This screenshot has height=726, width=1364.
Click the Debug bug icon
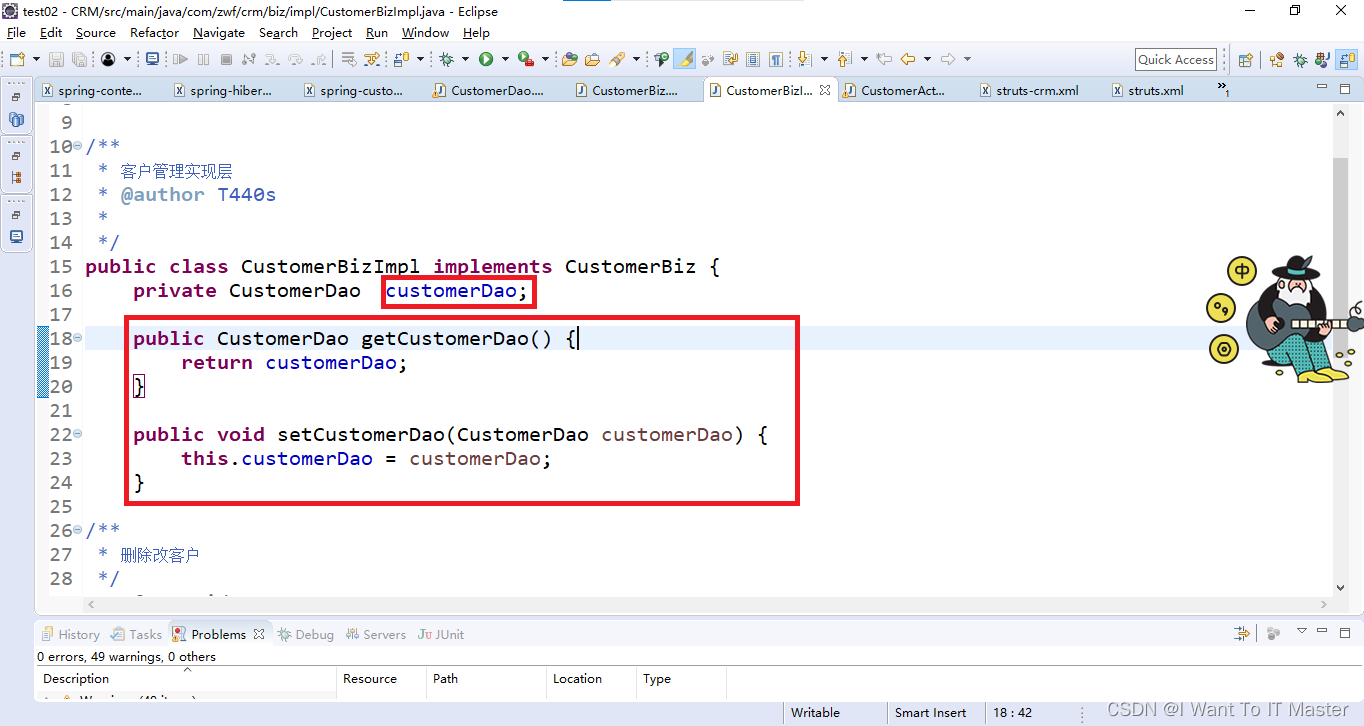446,59
